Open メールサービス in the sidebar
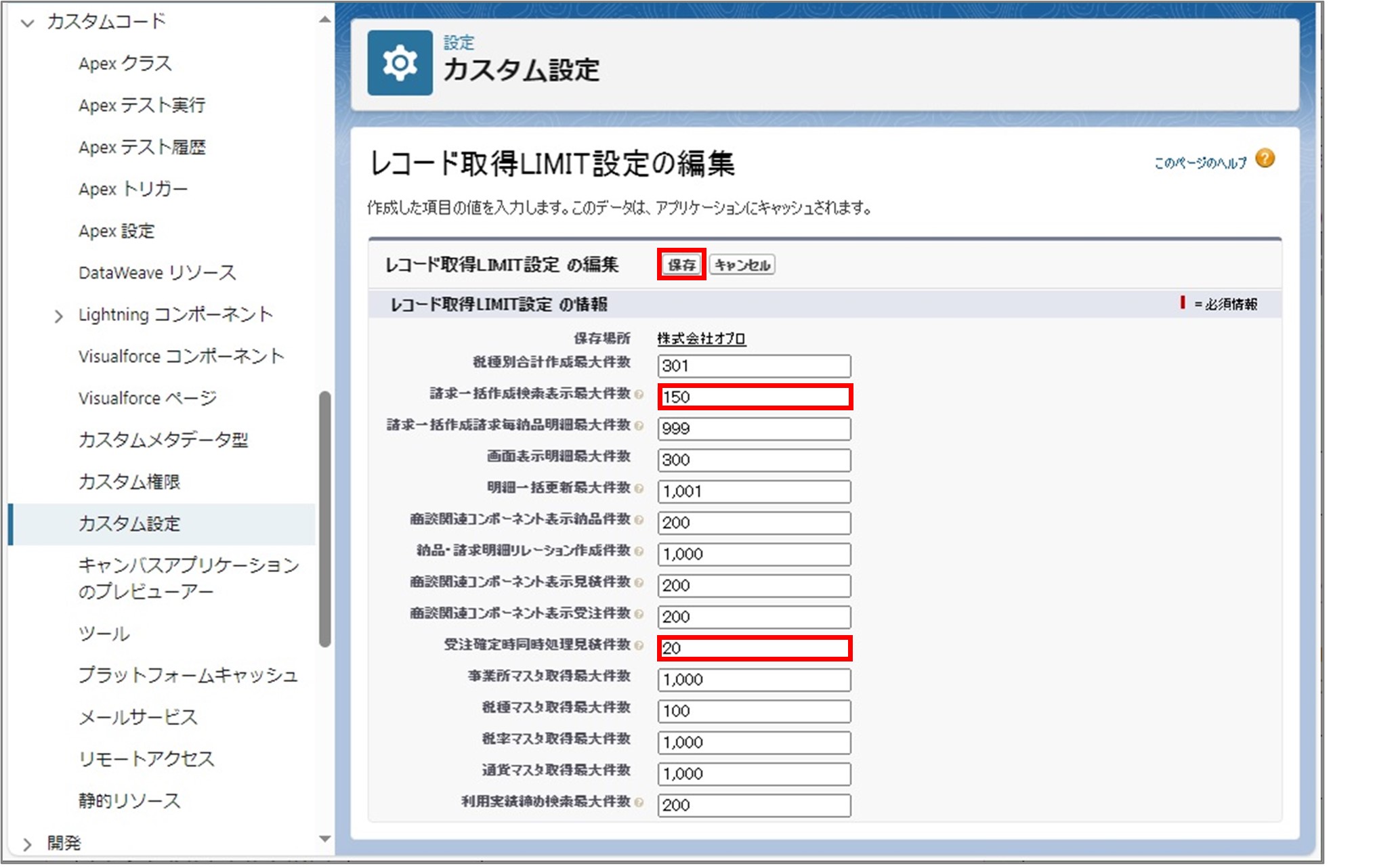The height and width of the screenshot is (868, 1373). 138,717
